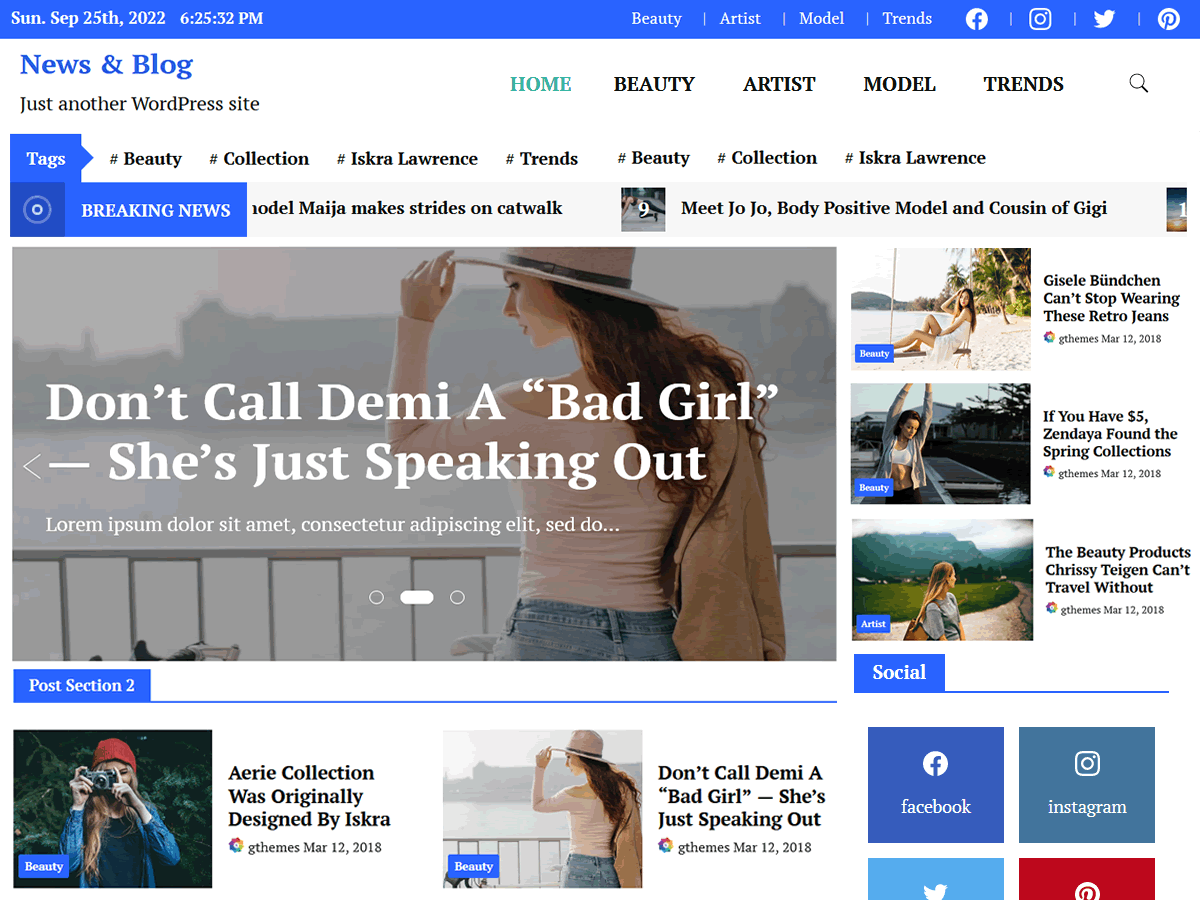Screen dimensions: 1200x900
Task: Click the Twitter icon in the top bar
Action: [x=1103, y=18]
